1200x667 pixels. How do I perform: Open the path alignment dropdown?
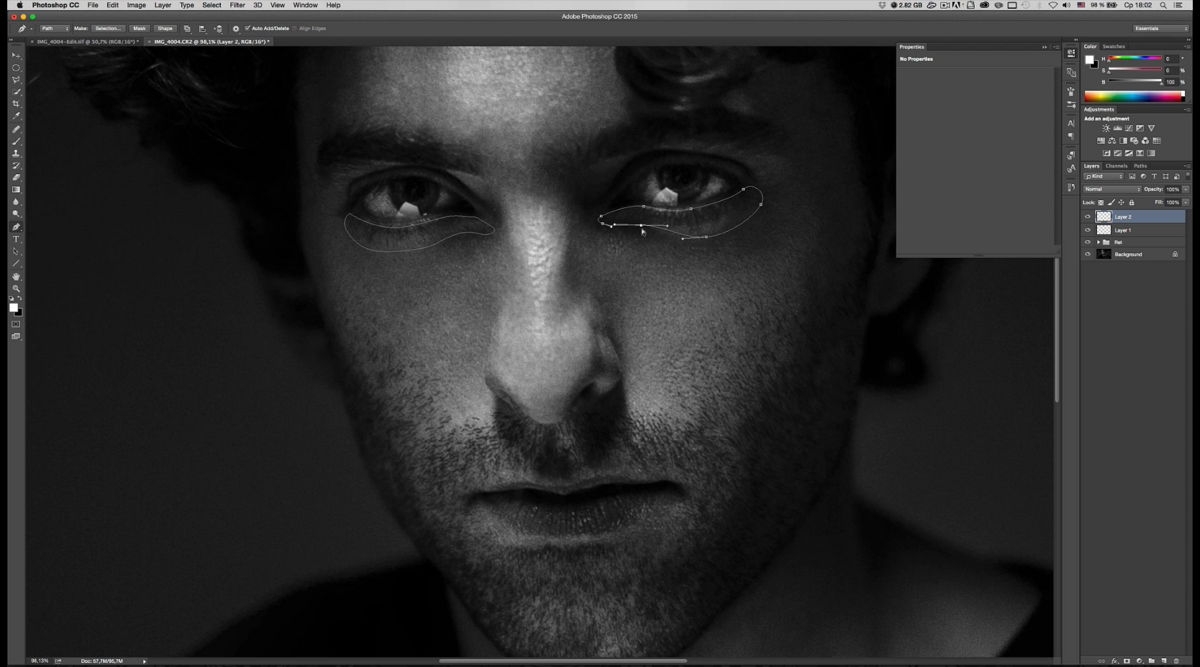[x=203, y=29]
